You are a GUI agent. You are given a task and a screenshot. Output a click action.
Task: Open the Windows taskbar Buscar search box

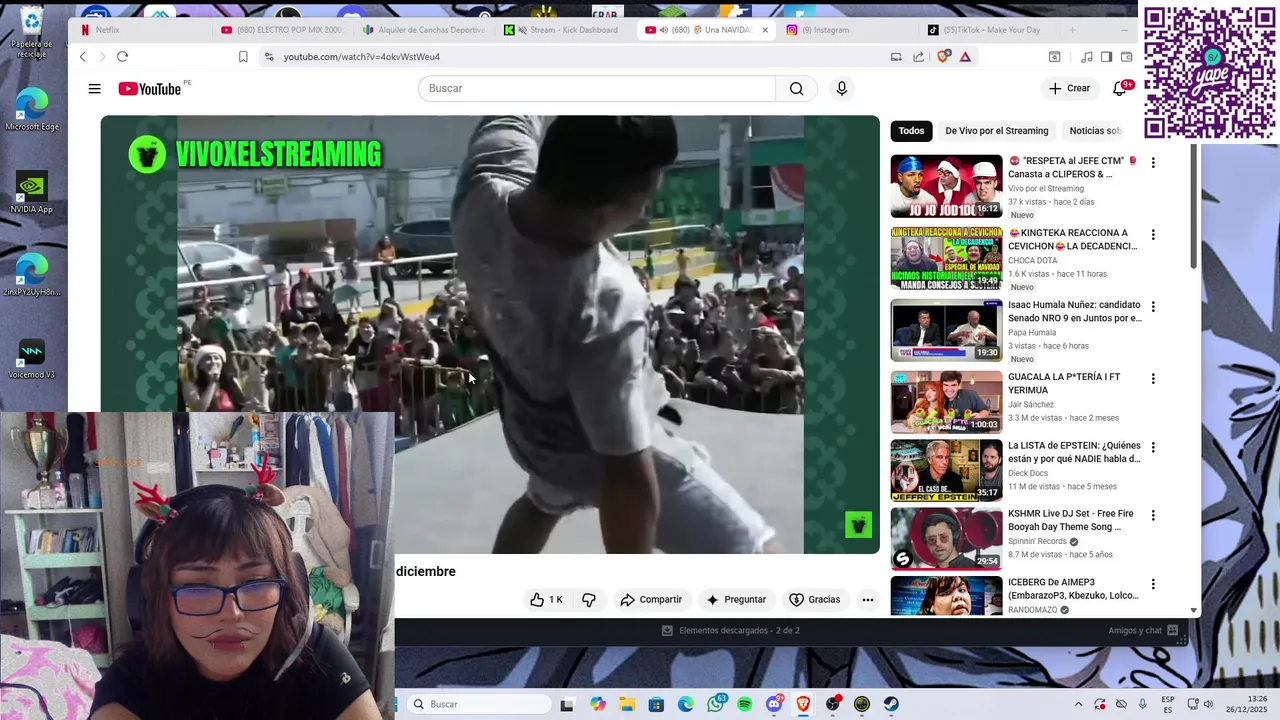pyautogui.click(x=481, y=704)
